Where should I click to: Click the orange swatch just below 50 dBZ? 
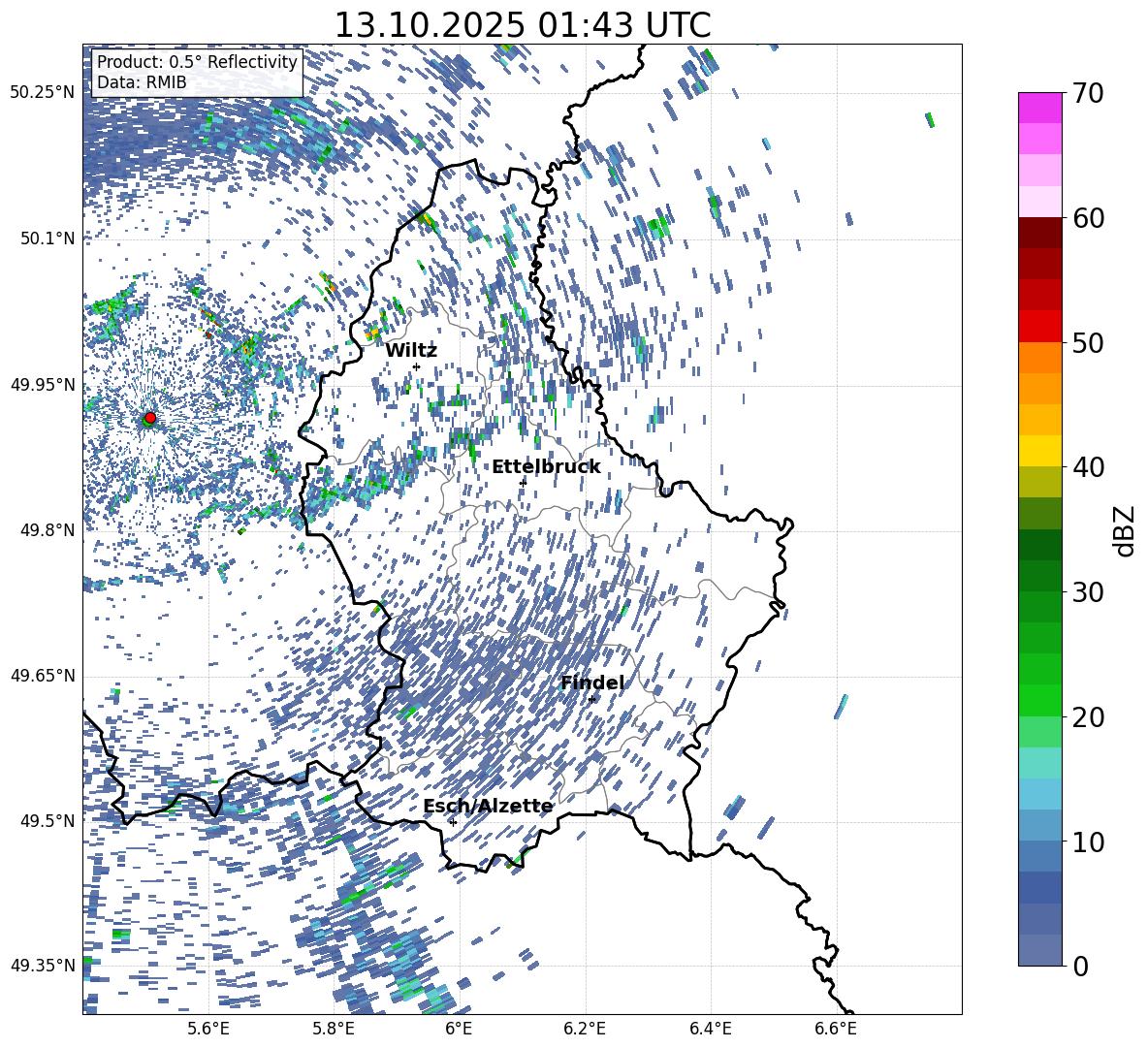point(1040,358)
